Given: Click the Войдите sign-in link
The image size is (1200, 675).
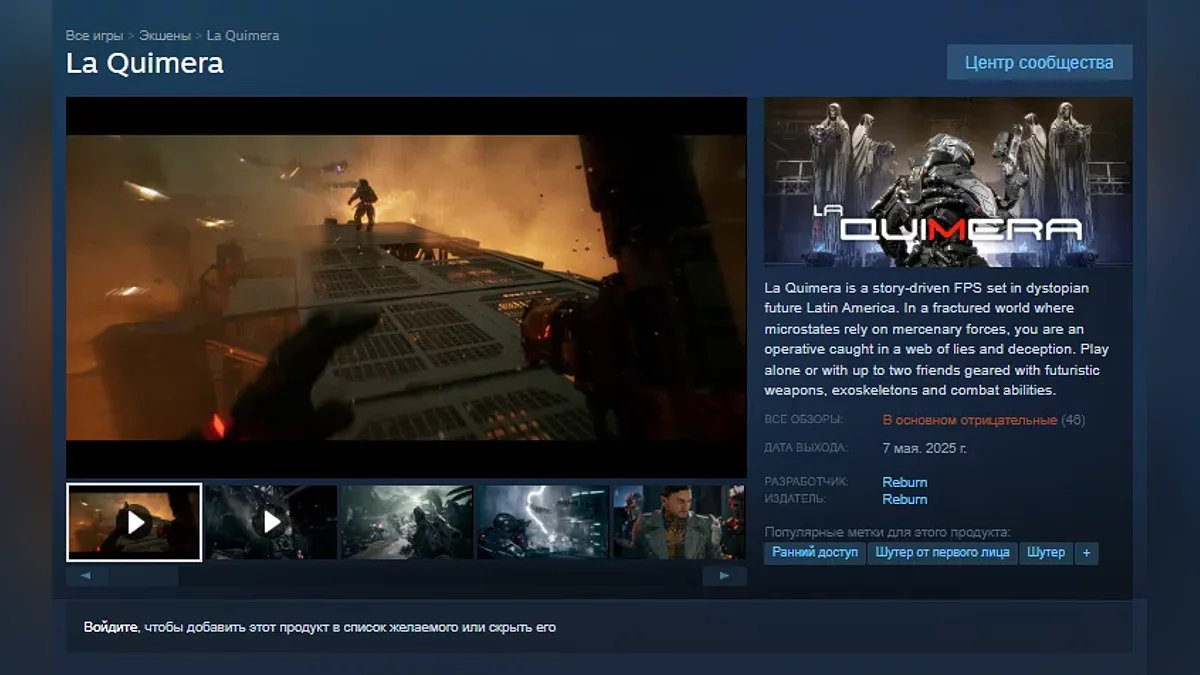Looking at the screenshot, I should [110, 628].
